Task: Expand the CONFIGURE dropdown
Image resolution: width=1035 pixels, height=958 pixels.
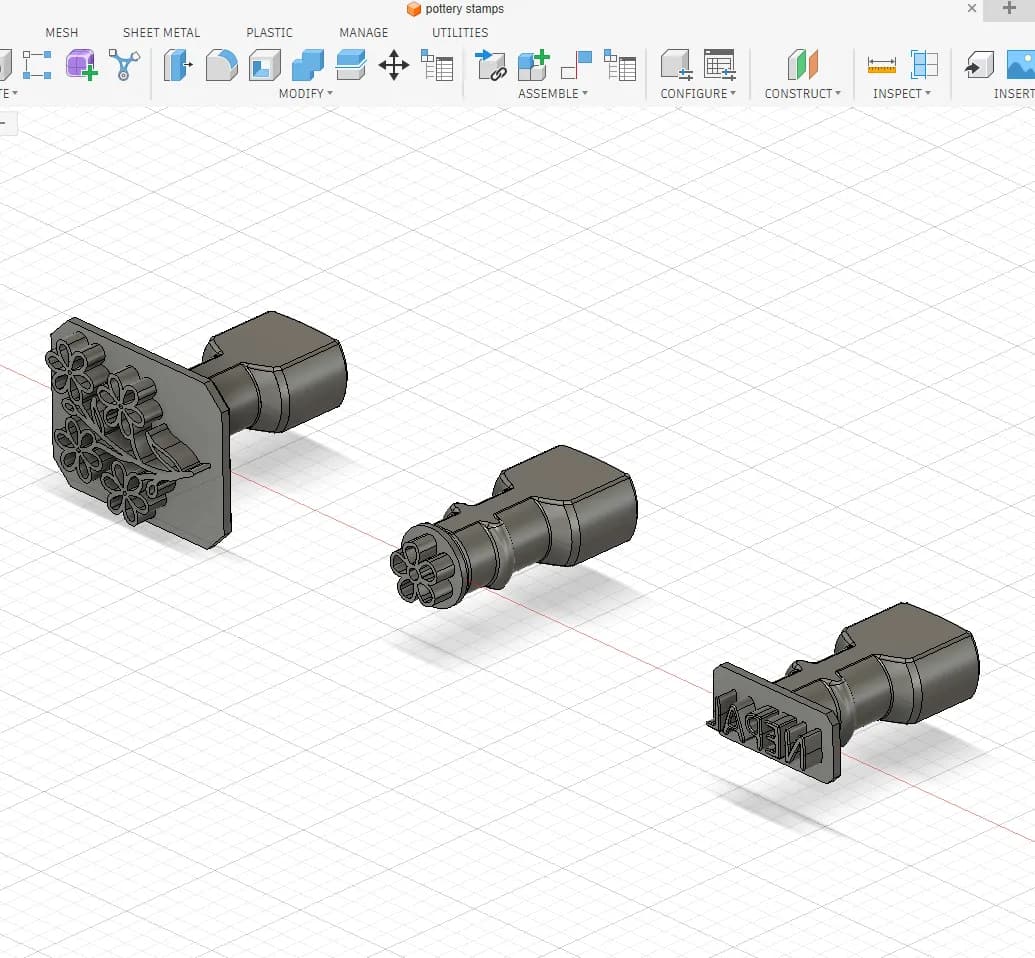Action: pos(698,94)
